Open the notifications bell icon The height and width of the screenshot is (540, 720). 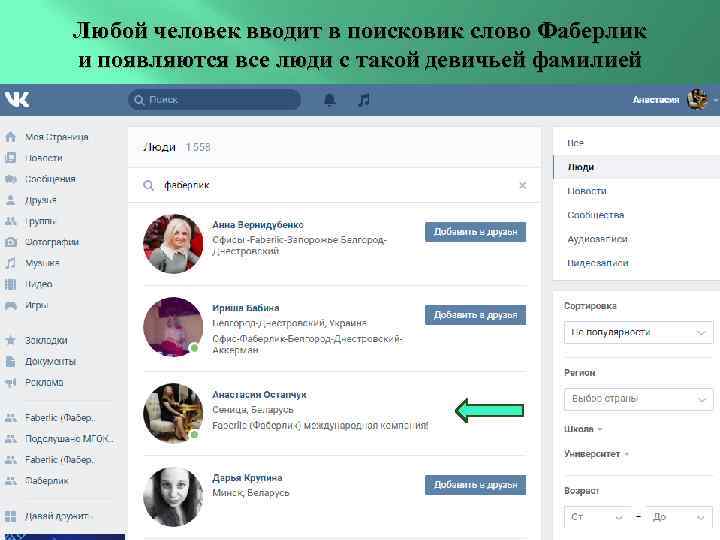tap(329, 100)
